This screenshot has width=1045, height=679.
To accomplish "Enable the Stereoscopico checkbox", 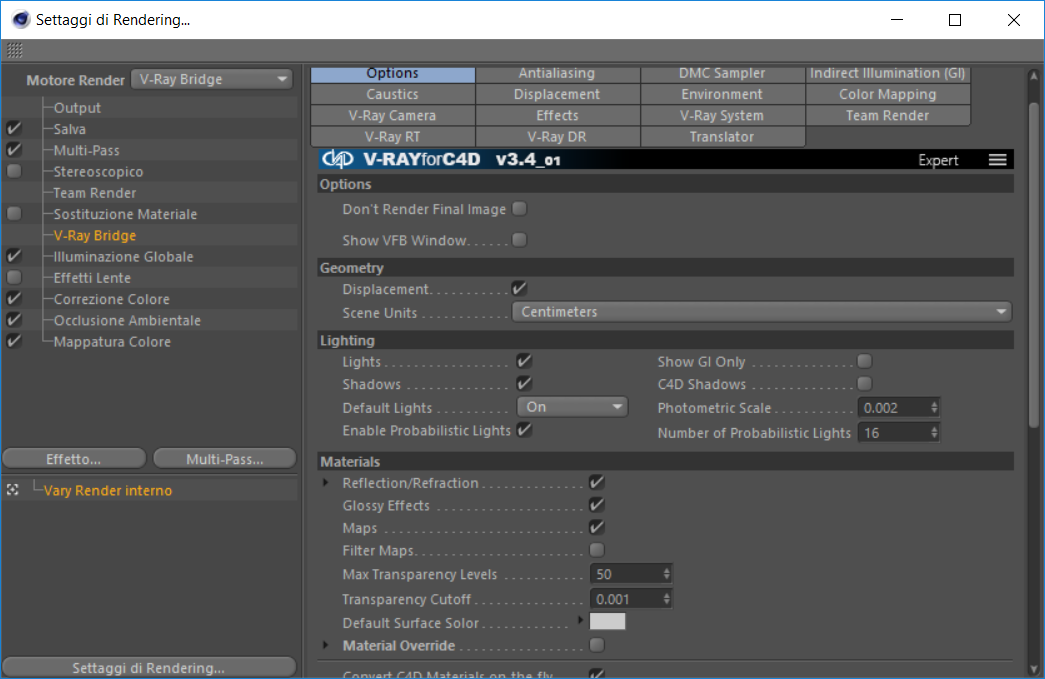I will point(14,171).
